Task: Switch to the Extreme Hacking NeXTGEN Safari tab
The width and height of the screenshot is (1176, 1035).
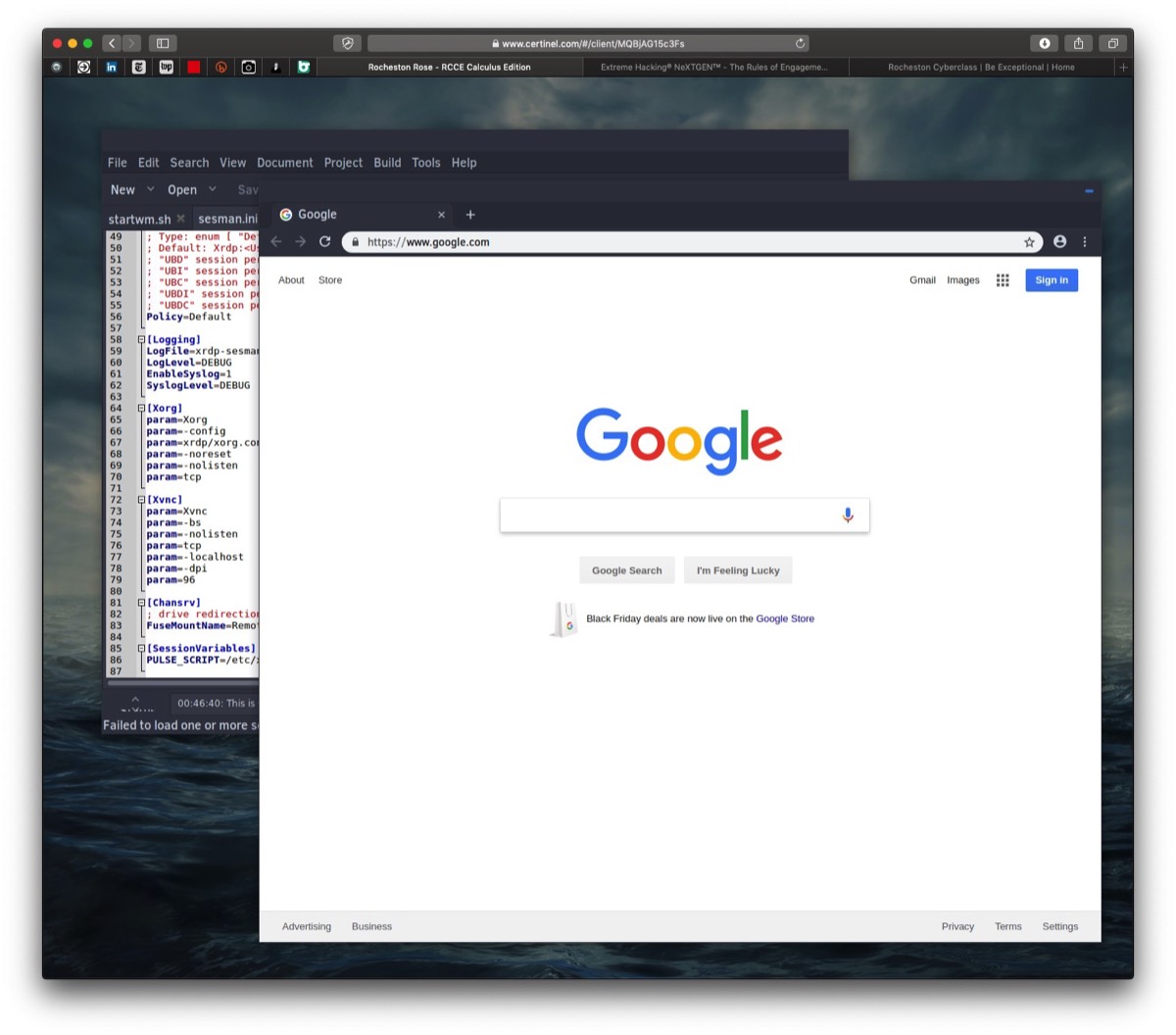Action: point(714,68)
